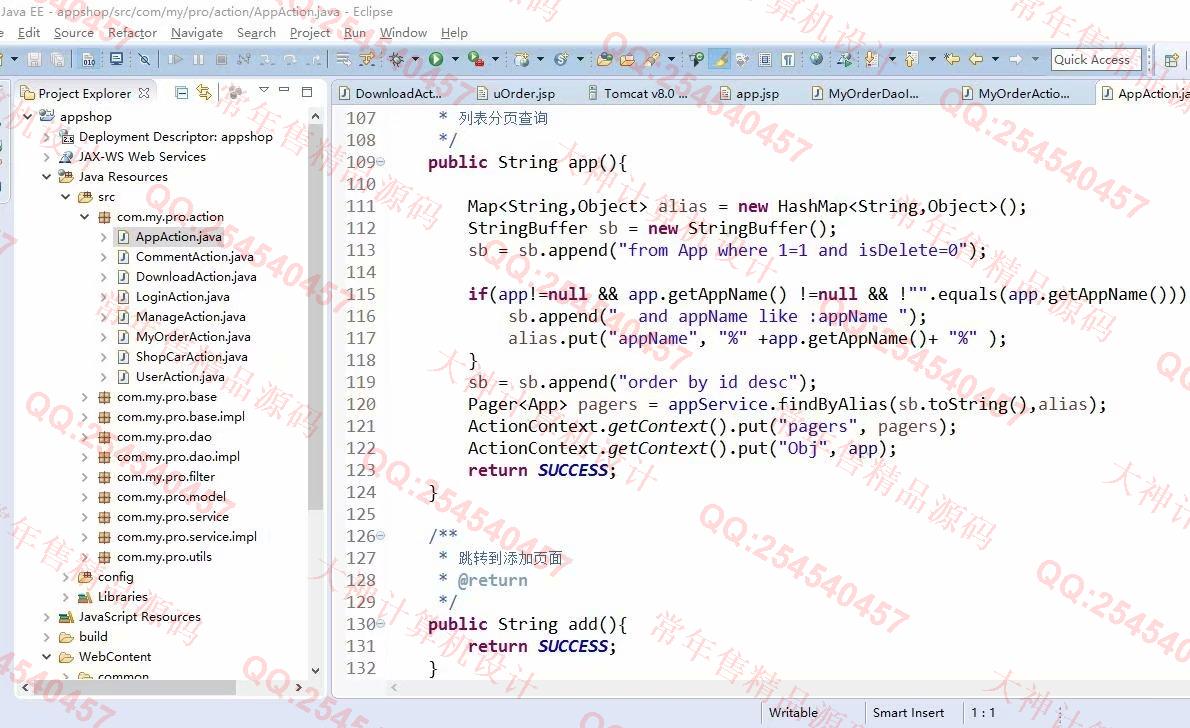Click the Drop to Frame icon
This screenshot has height=728, width=1190.
pyautogui.click(x=344, y=59)
